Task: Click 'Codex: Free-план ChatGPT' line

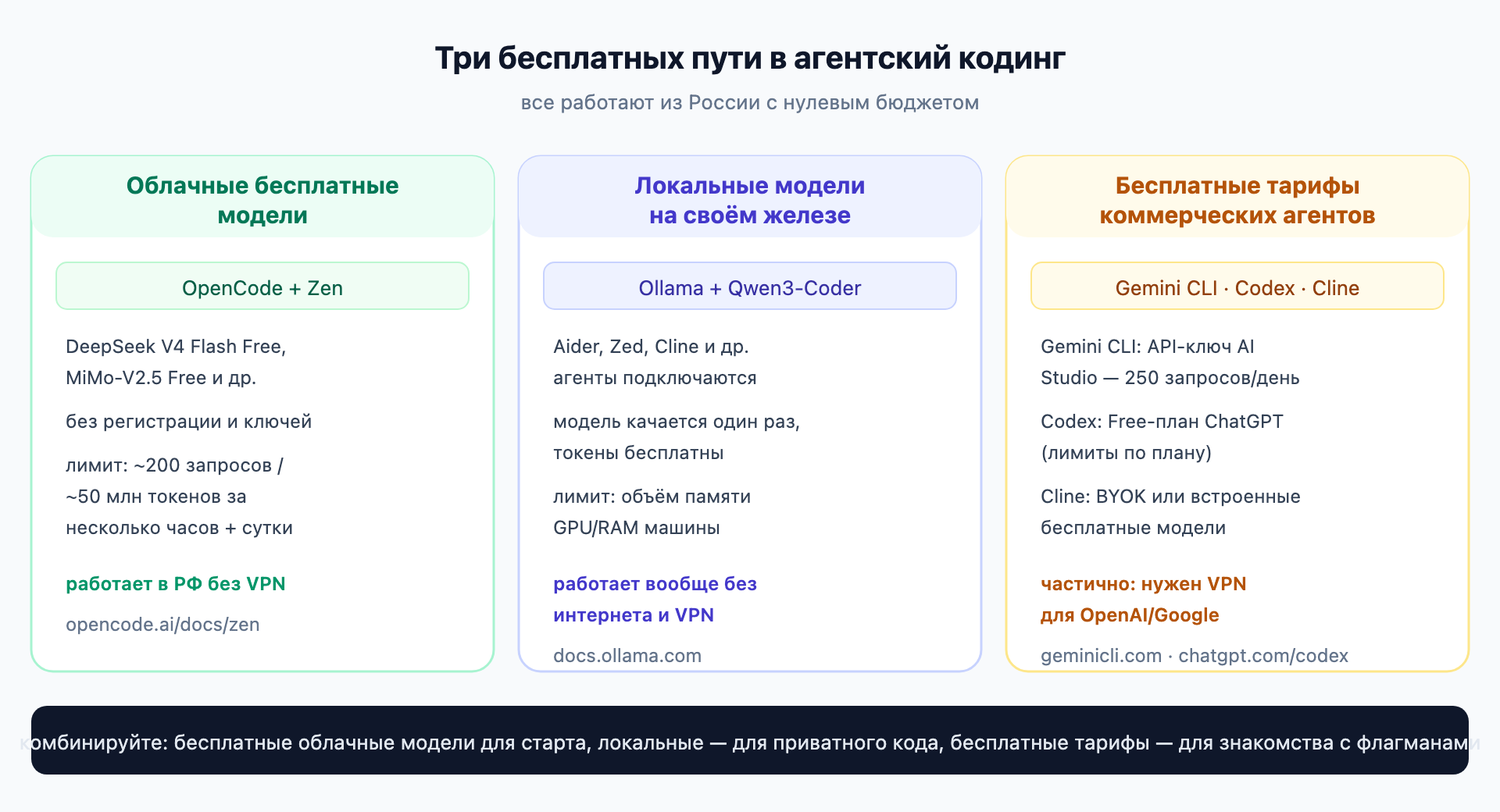Action: 1162,422
